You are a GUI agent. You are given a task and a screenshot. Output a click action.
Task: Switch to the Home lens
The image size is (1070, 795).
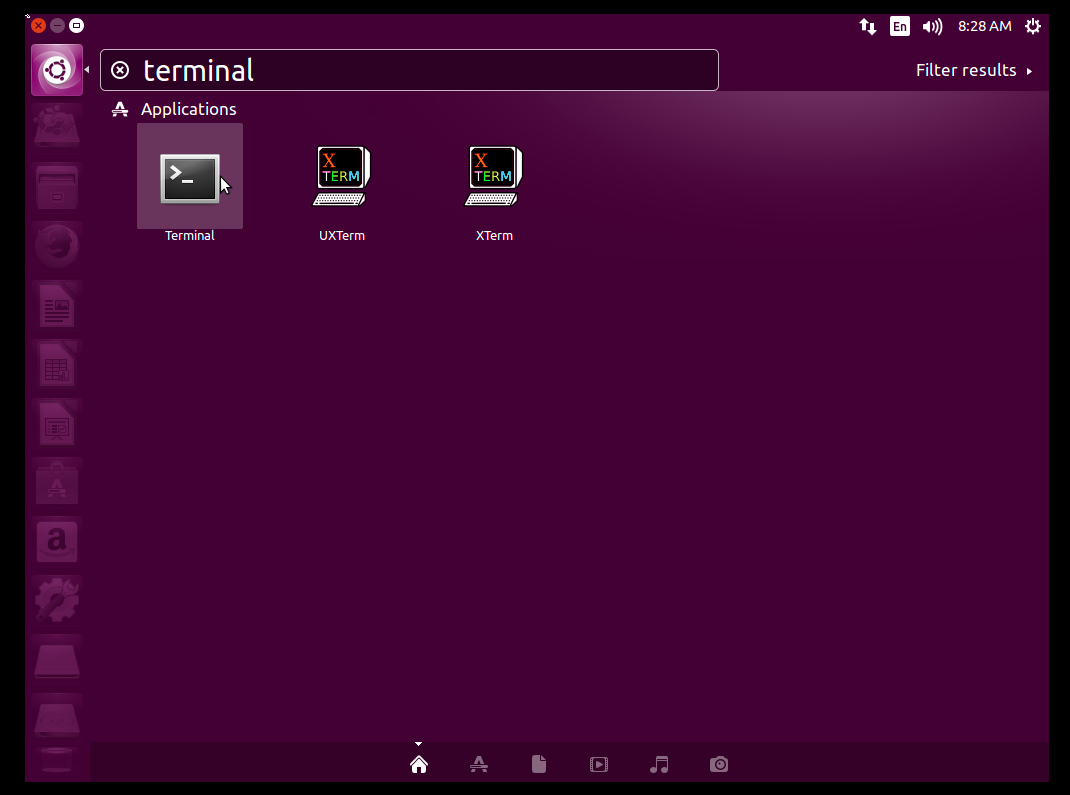(x=419, y=764)
